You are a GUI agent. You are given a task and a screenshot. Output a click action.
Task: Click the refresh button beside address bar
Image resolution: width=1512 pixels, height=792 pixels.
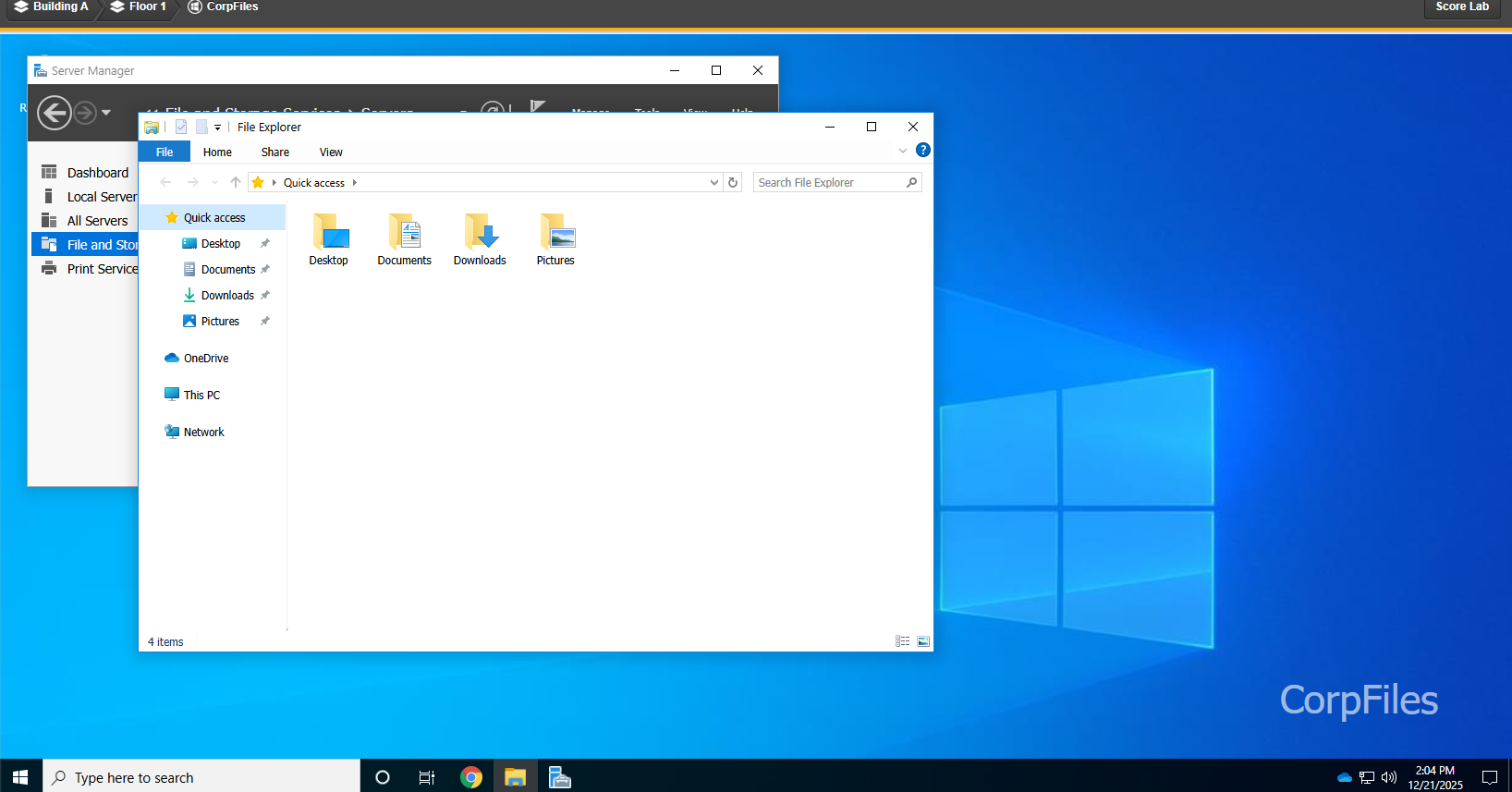(x=733, y=183)
